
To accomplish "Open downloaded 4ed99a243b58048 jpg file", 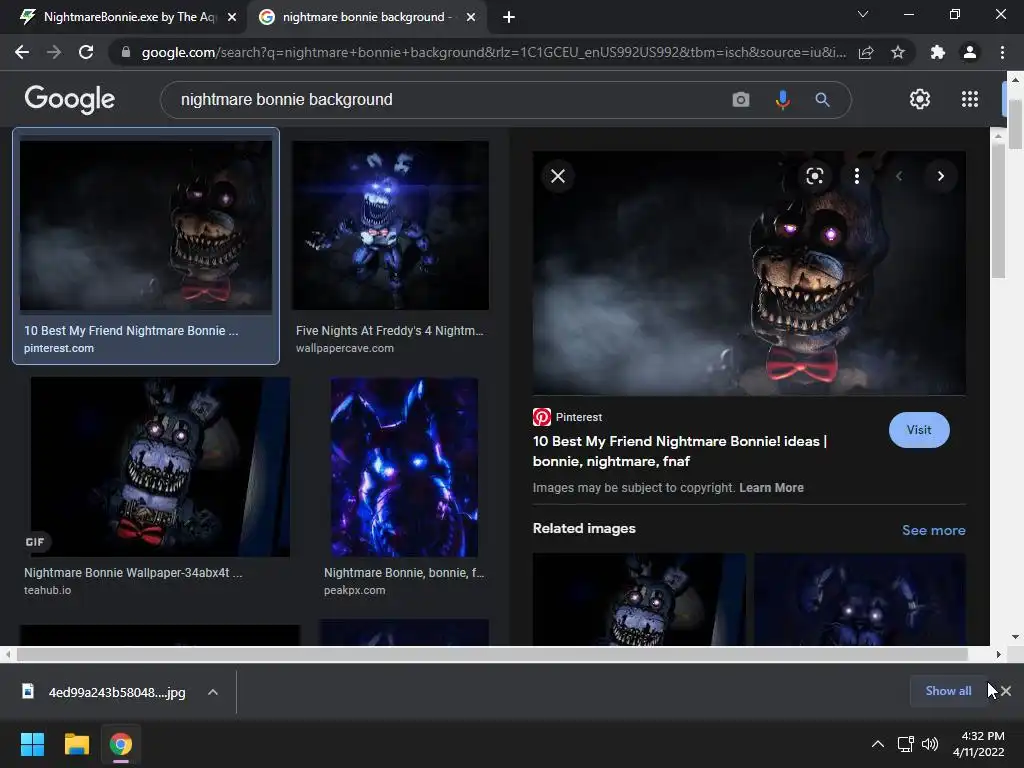I will [116, 692].
